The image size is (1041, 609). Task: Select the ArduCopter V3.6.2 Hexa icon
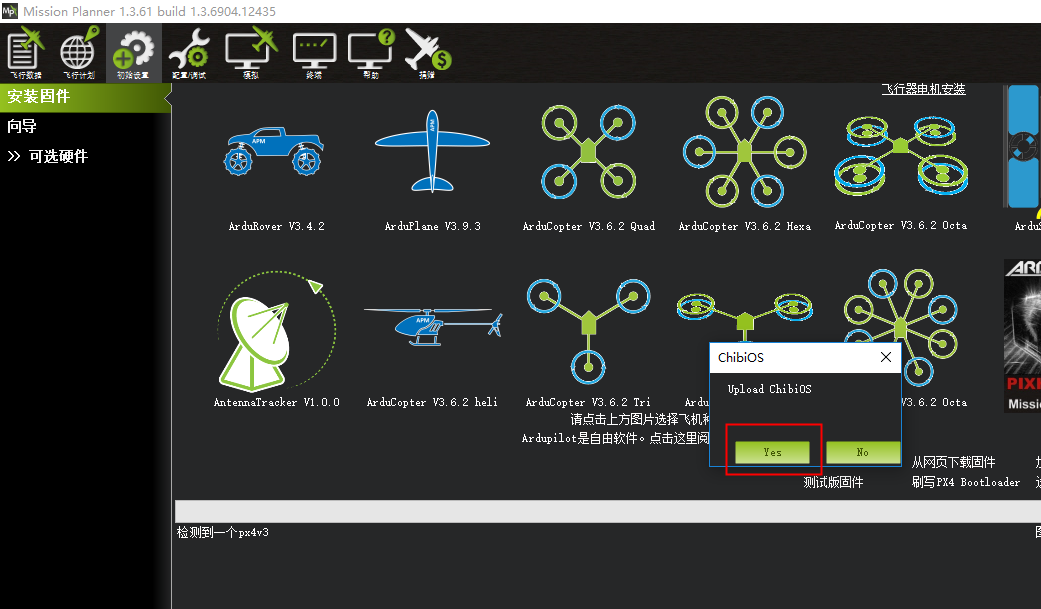744,152
